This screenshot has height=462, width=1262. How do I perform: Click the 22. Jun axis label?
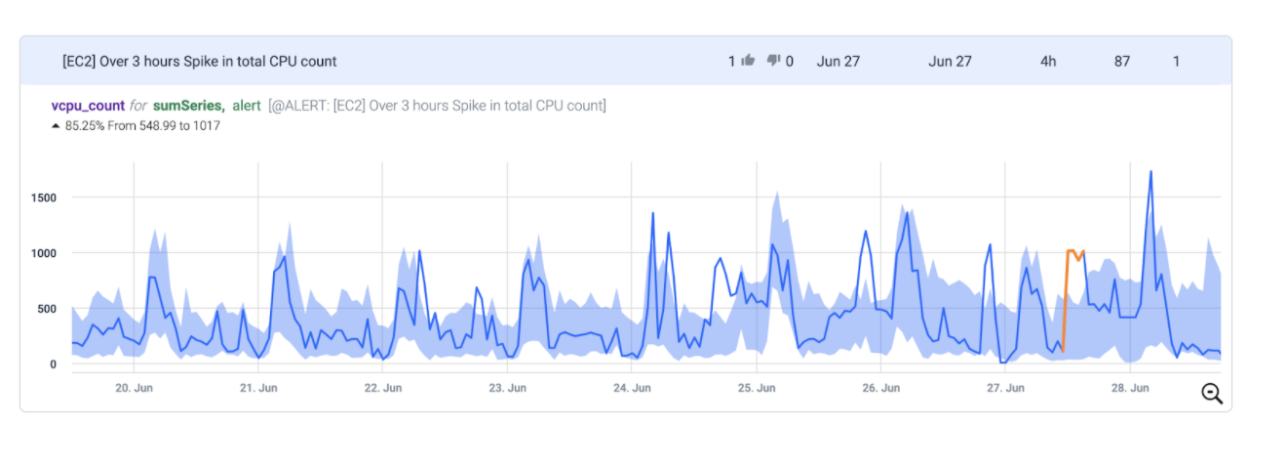(383, 387)
